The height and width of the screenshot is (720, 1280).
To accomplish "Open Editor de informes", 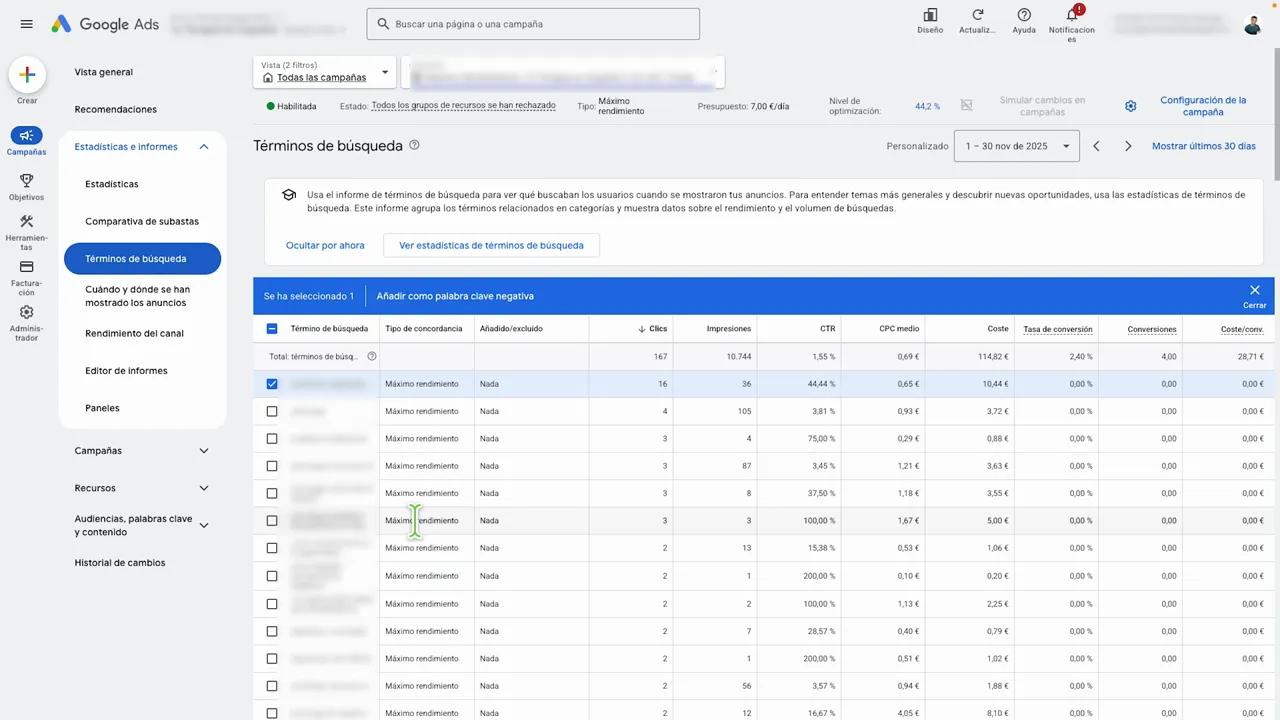I will [126, 371].
